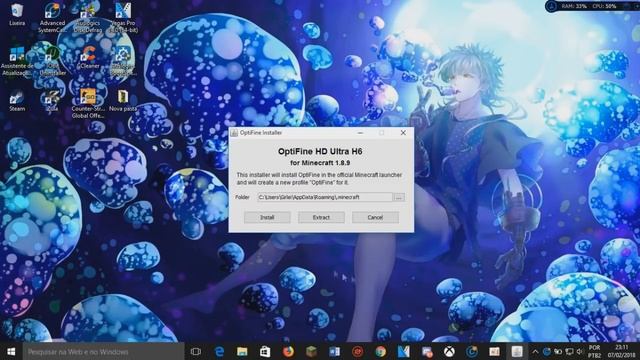
Task: Select the gear-icon desktop shortcut beside CCleaner
Action: tap(123, 61)
